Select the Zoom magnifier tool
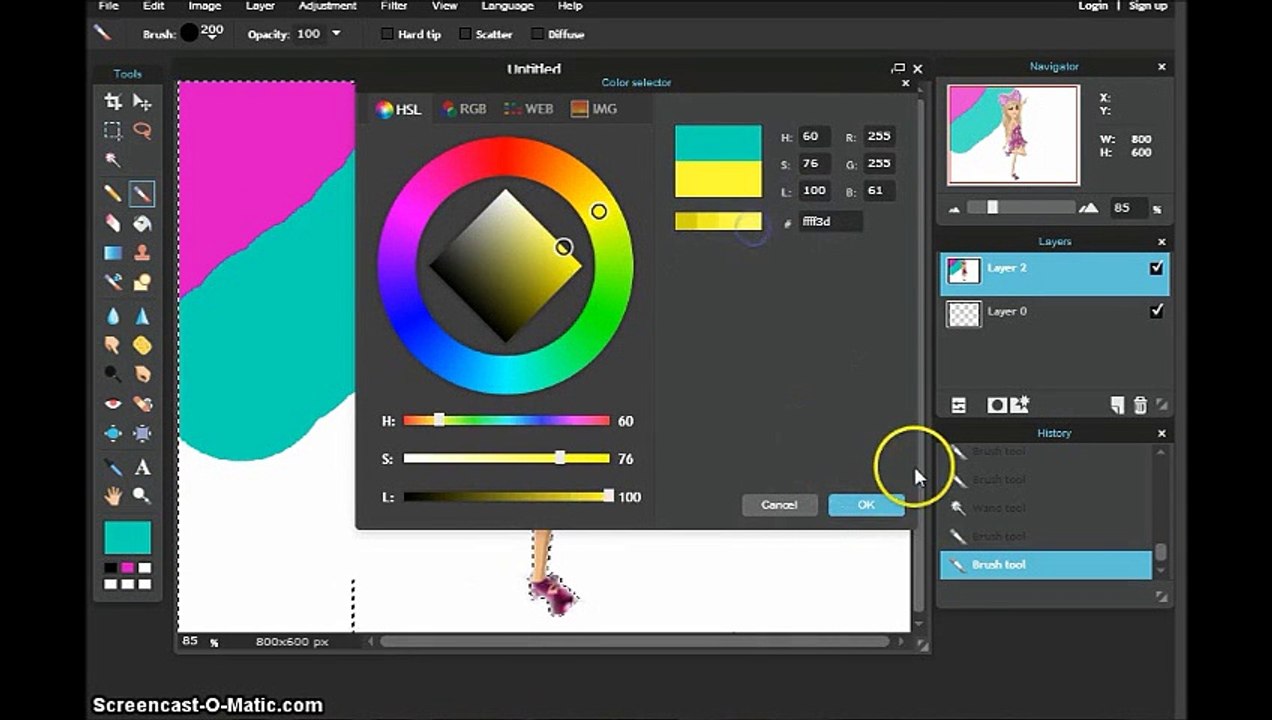 coord(142,496)
